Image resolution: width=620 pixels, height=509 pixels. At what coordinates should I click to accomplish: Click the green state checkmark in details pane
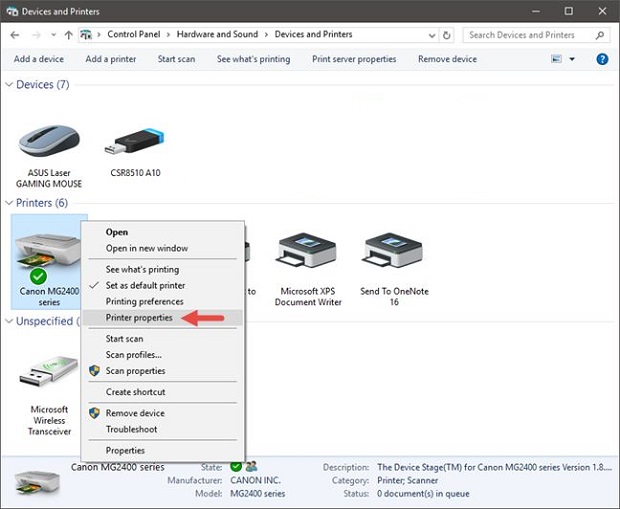(236, 467)
